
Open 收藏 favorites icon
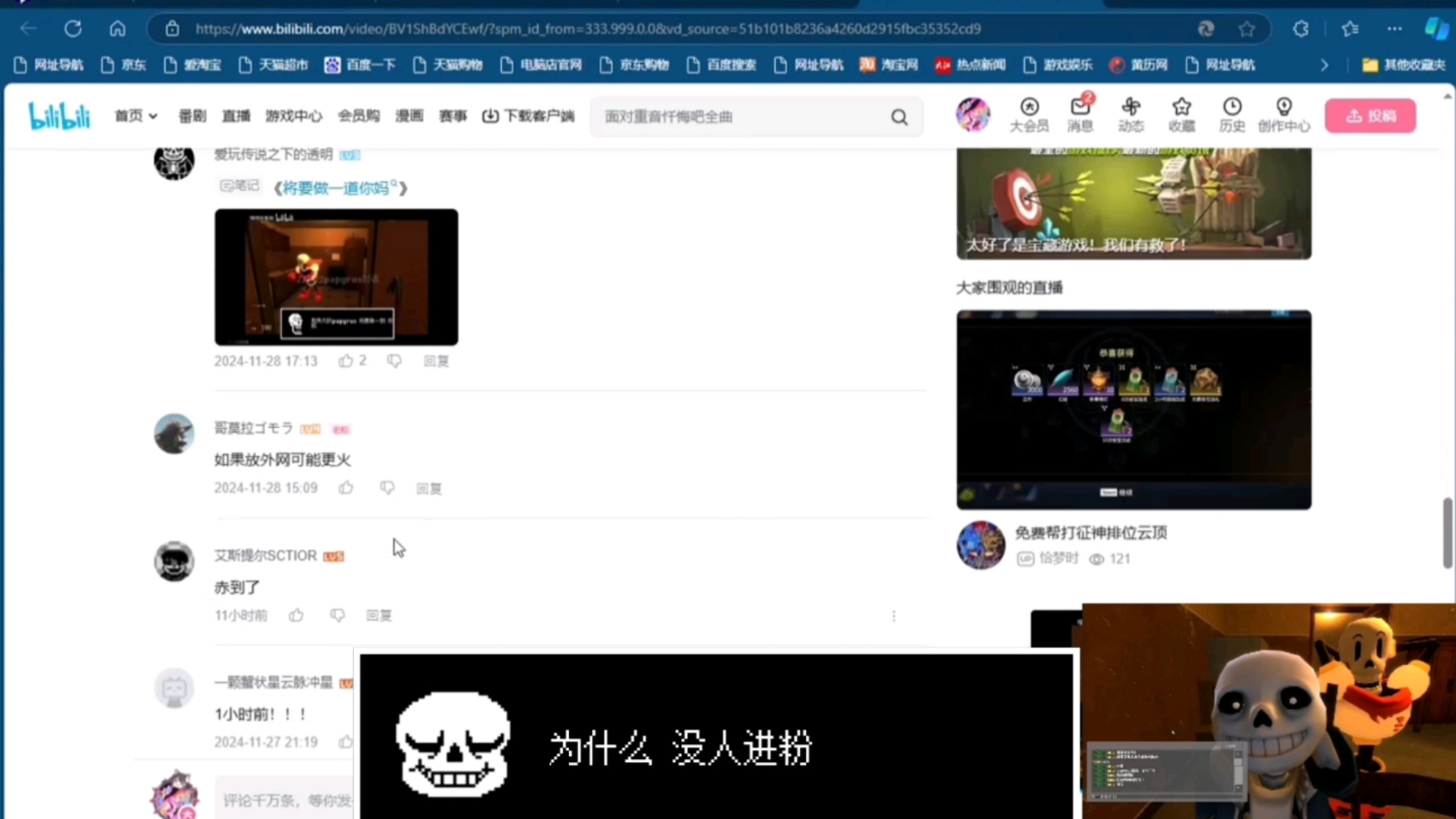[1181, 115]
